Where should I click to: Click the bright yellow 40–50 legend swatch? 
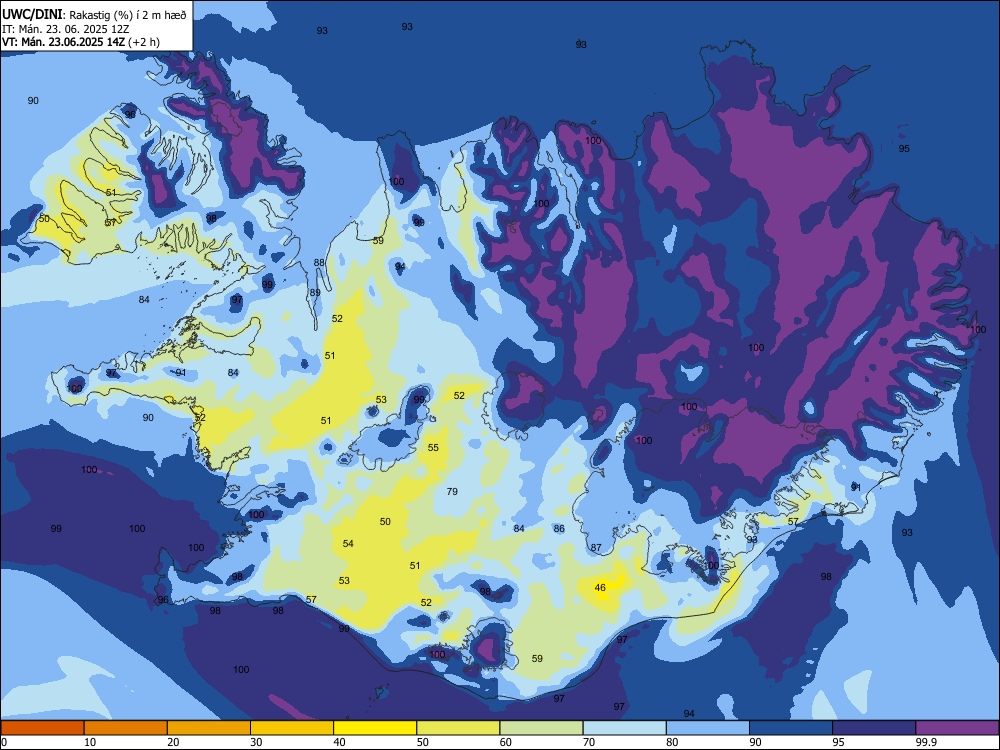click(375, 728)
